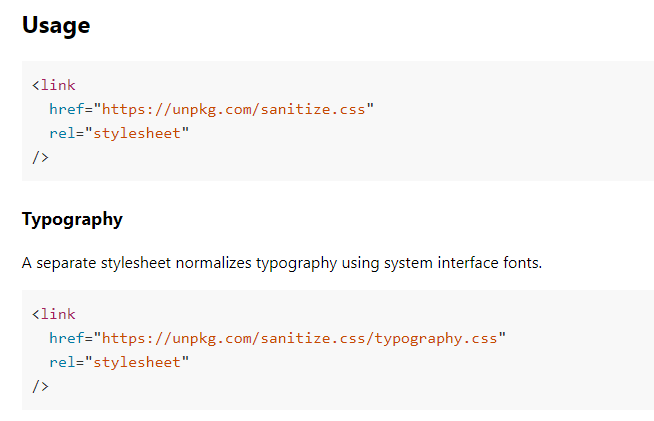Select the href attribute in the first code block

click(x=67, y=109)
